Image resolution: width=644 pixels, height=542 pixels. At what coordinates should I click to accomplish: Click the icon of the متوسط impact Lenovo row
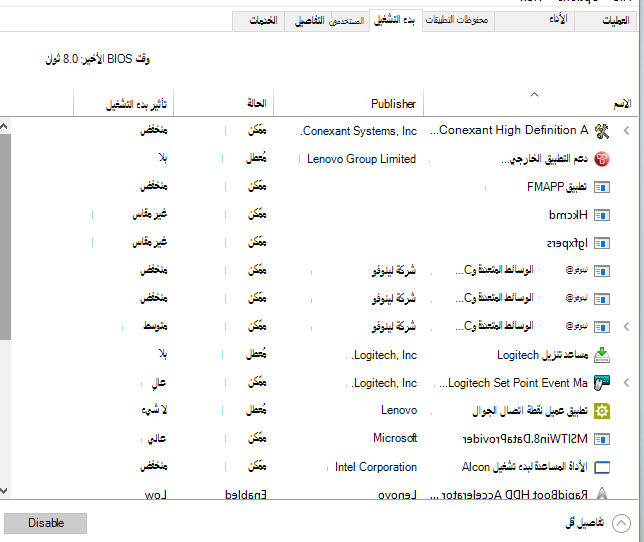[602, 327]
